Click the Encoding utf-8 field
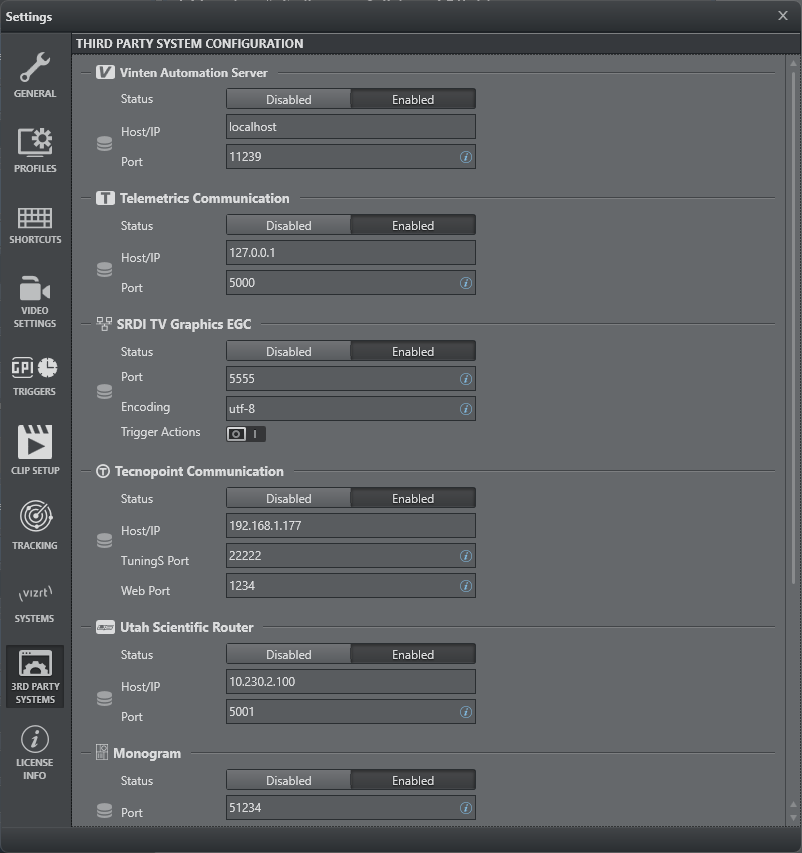Image resolution: width=802 pixels, height=853 pixels. tap(351, 409)
